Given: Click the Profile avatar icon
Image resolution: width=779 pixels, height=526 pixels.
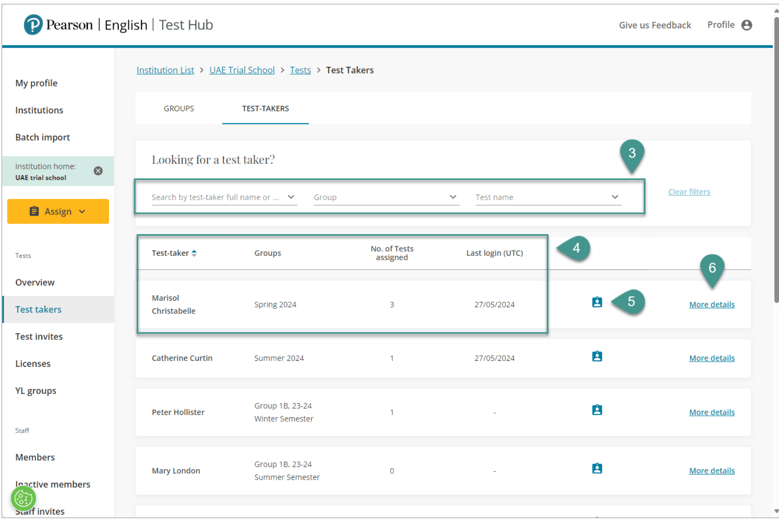Looking at the screenshot, I should pyautogui.click(x=746, y=25).
